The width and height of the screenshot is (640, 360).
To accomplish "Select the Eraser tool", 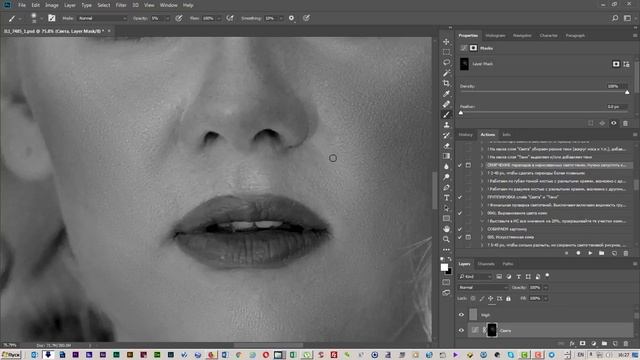I will (447, 146).
